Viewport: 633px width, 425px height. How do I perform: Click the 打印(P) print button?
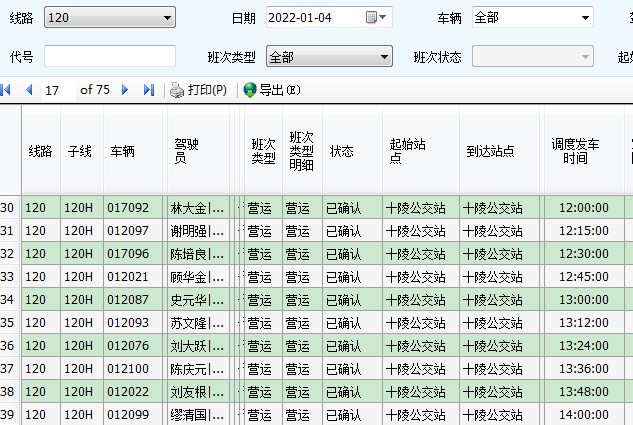pyautogui.click(x=198, y=90)
